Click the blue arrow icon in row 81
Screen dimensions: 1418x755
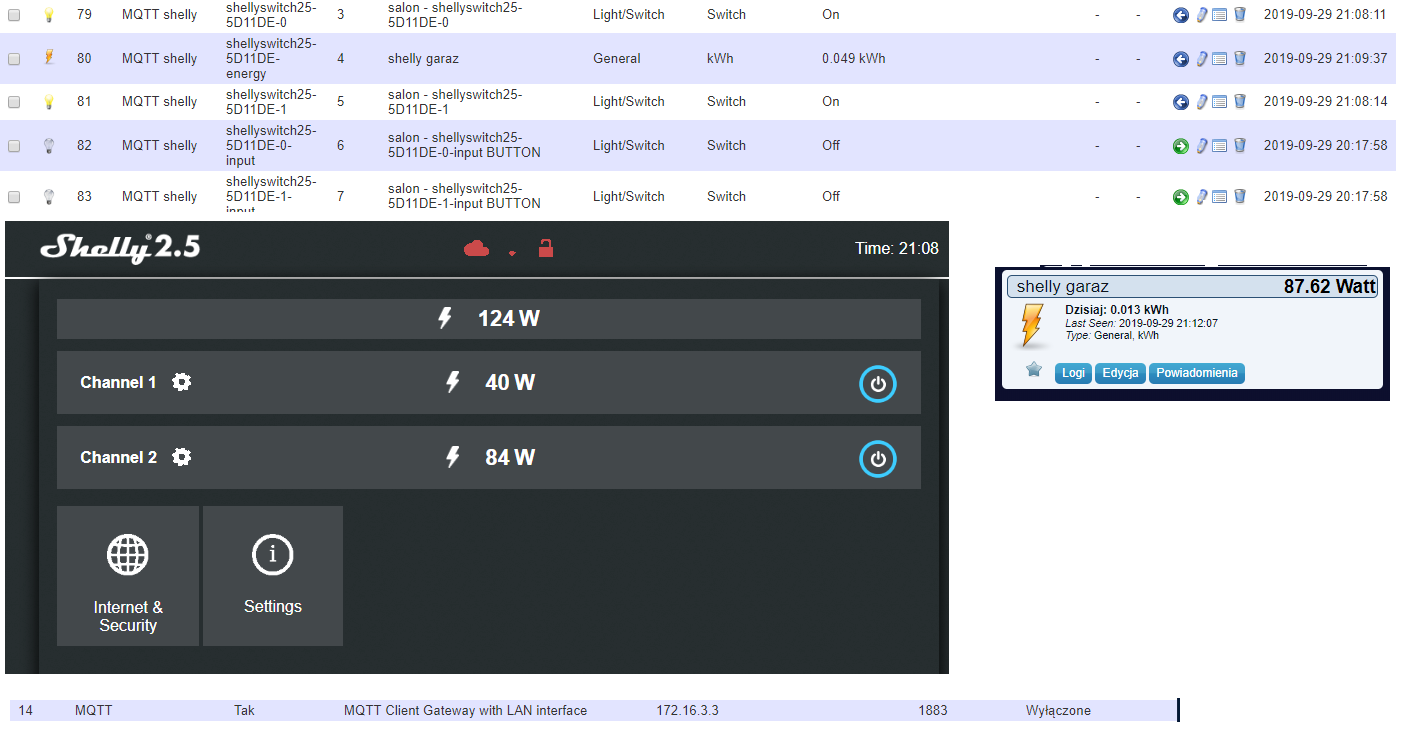[1181, 102]
